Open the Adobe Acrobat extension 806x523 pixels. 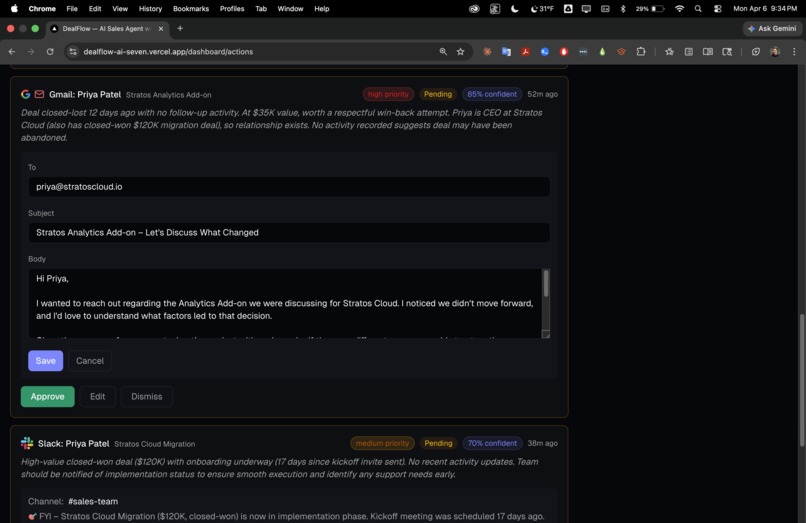[x=525, y=51]
